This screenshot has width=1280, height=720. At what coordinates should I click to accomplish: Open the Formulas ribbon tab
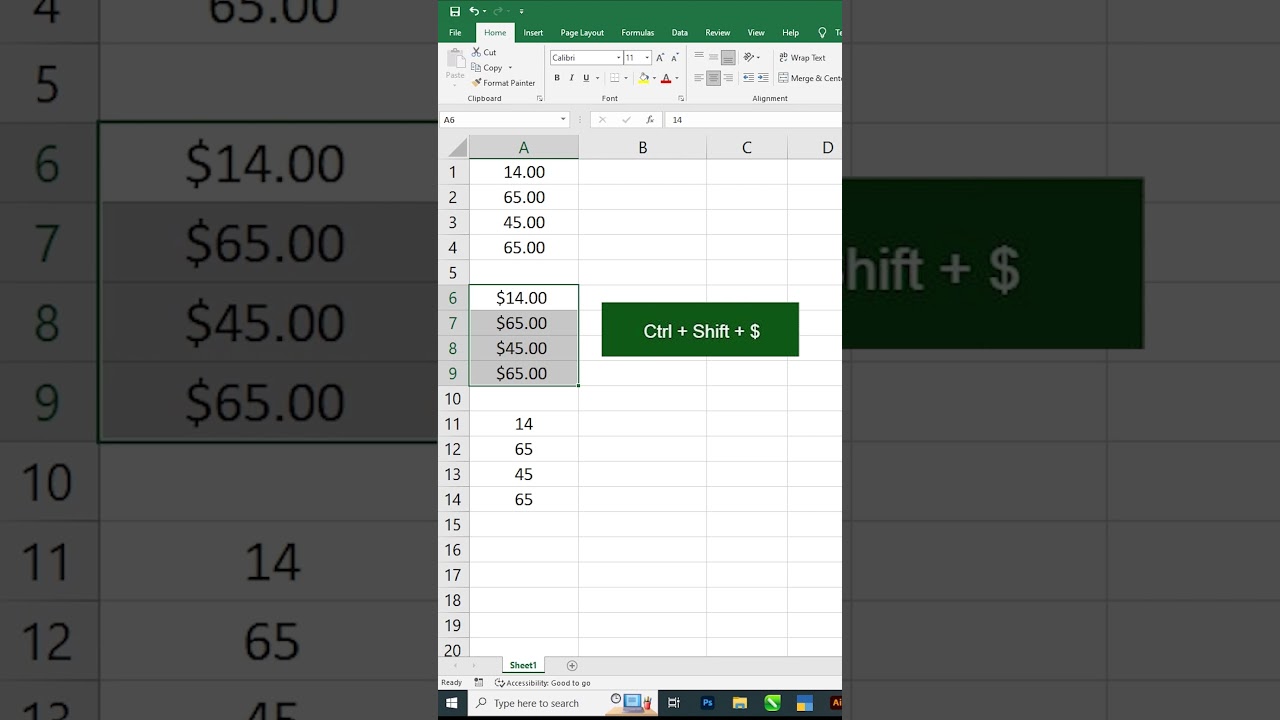coord(638,33)
